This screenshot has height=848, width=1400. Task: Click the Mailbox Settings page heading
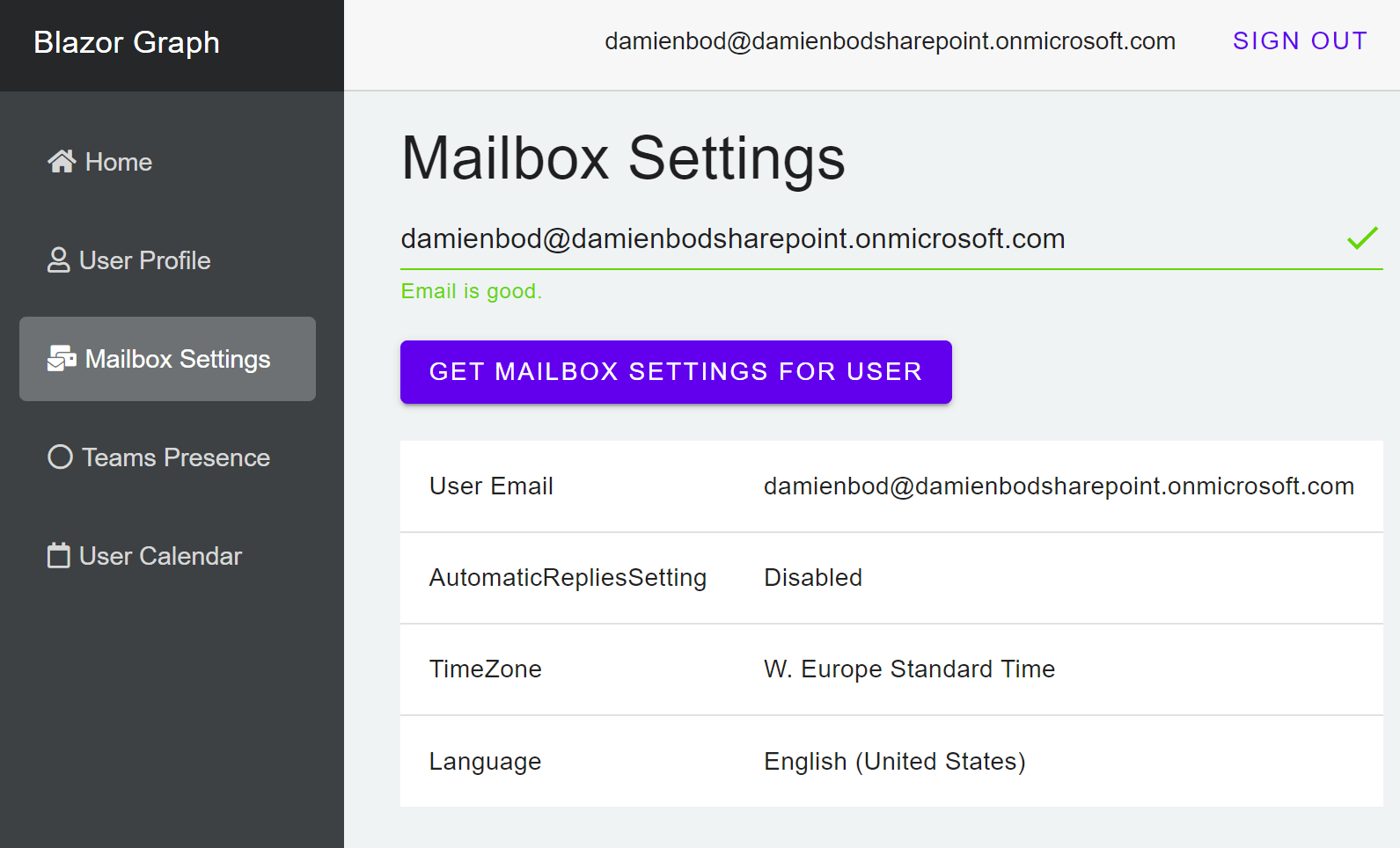coord(623,159)
